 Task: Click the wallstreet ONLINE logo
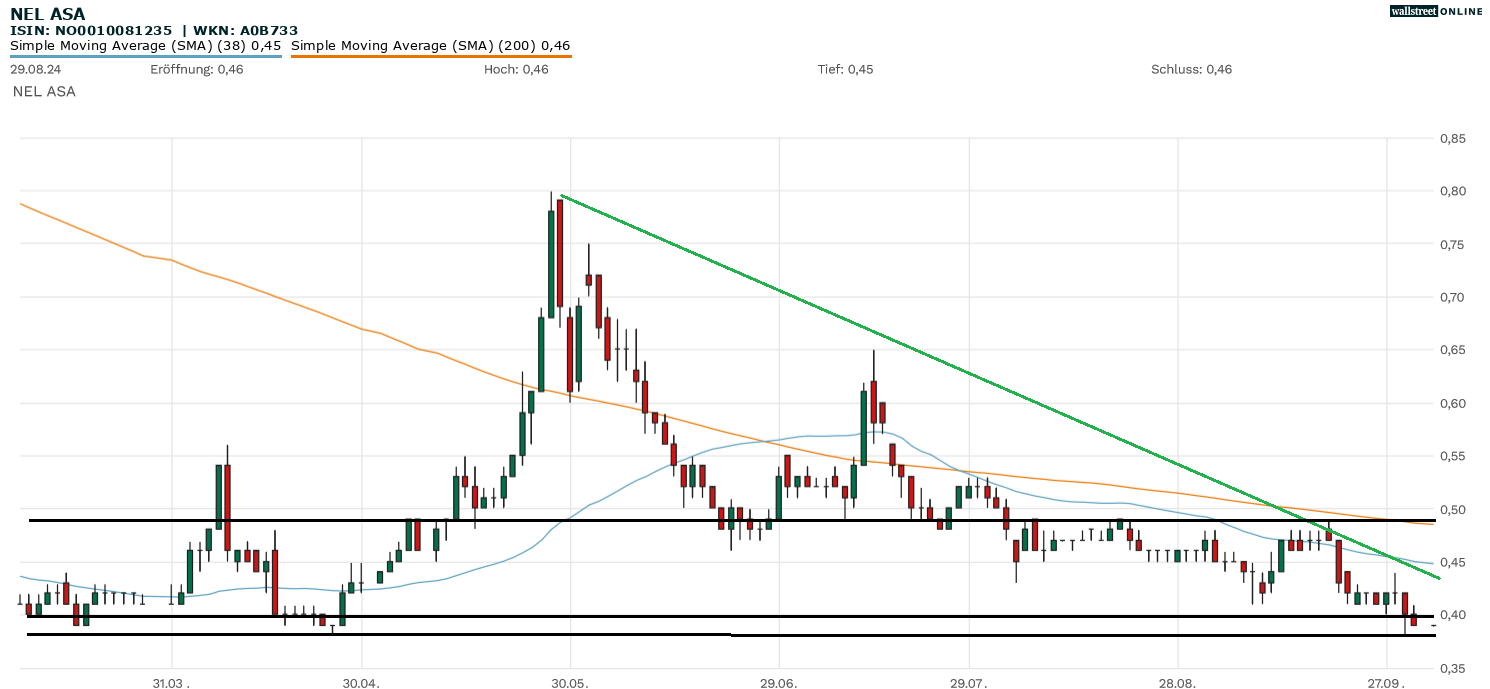tap(1436, 11)
